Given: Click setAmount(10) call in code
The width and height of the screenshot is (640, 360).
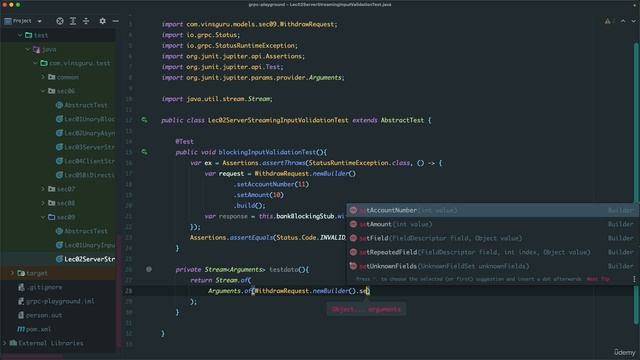Looking at the screenshot, I should click(x=258, y=195).
